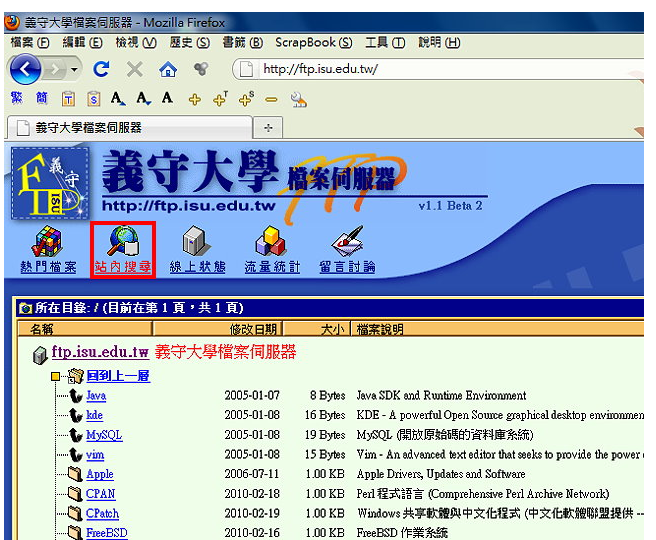Screen dimensions: 656x540
Task: Click the yellow minus icon
Action: coord(272,100)
